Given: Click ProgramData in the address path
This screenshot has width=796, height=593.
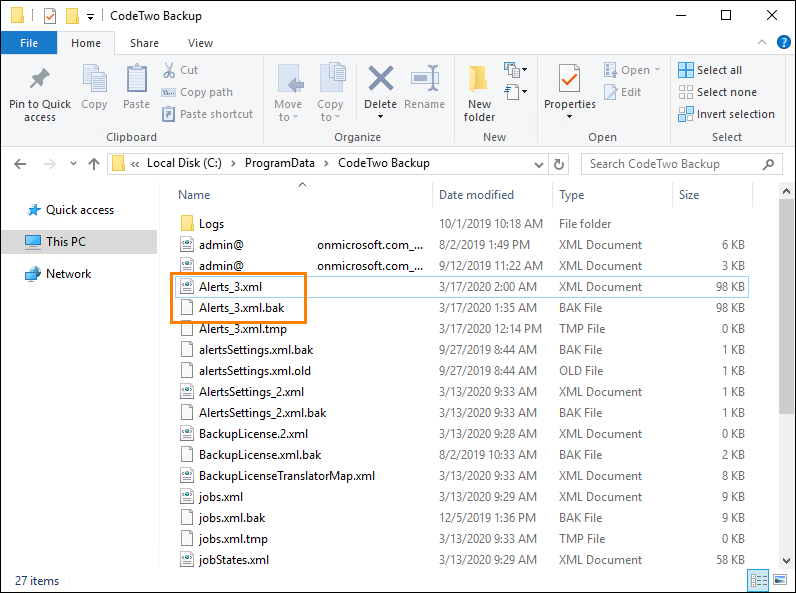Looking at the screenshot, I should [x=280, y=163].
